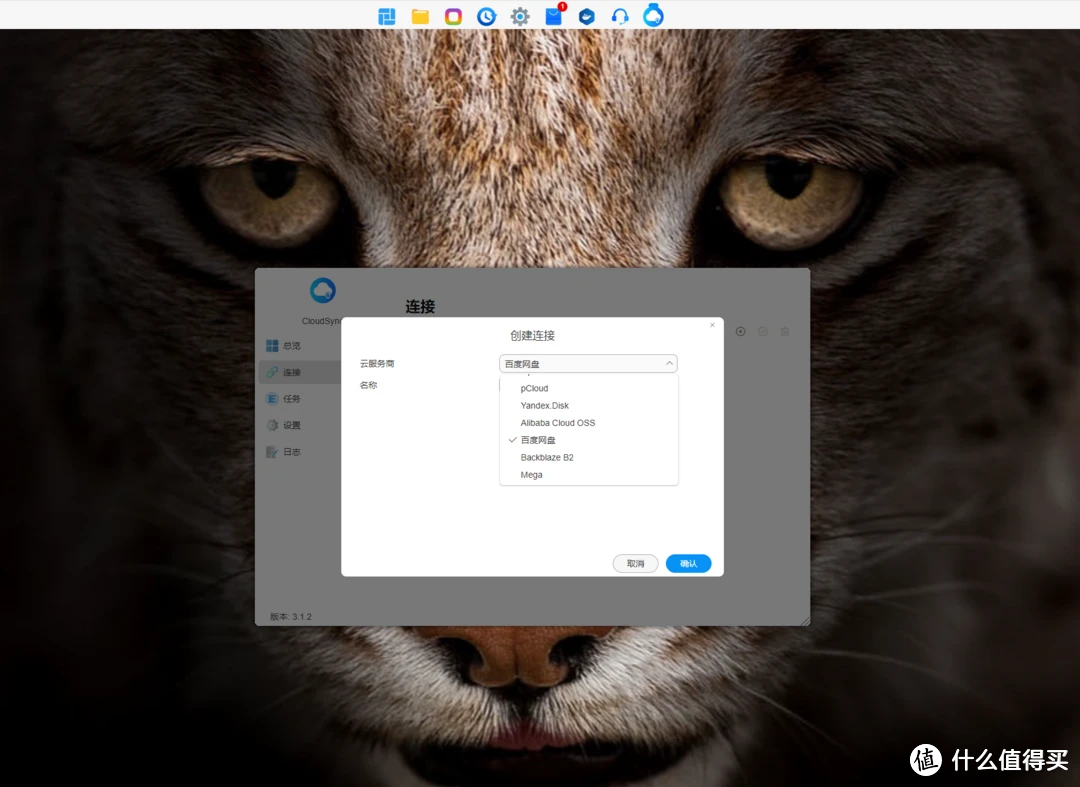Choose Backblaze B2 in provider list
This screenshot has height=787, width=1080.
(547, 458)
